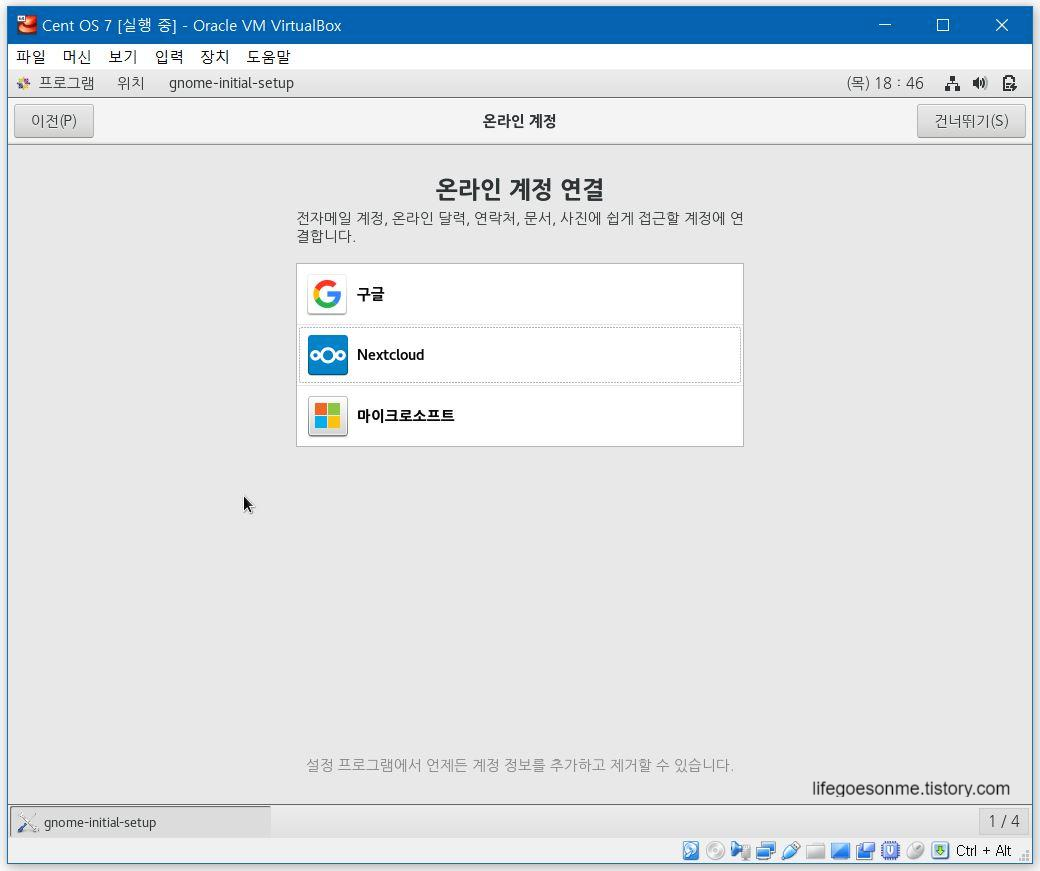Click VirtualBox CPU chip status icon
This screenshot has width=1040, height=871.
pyautogui.click(x=890, y=850)
